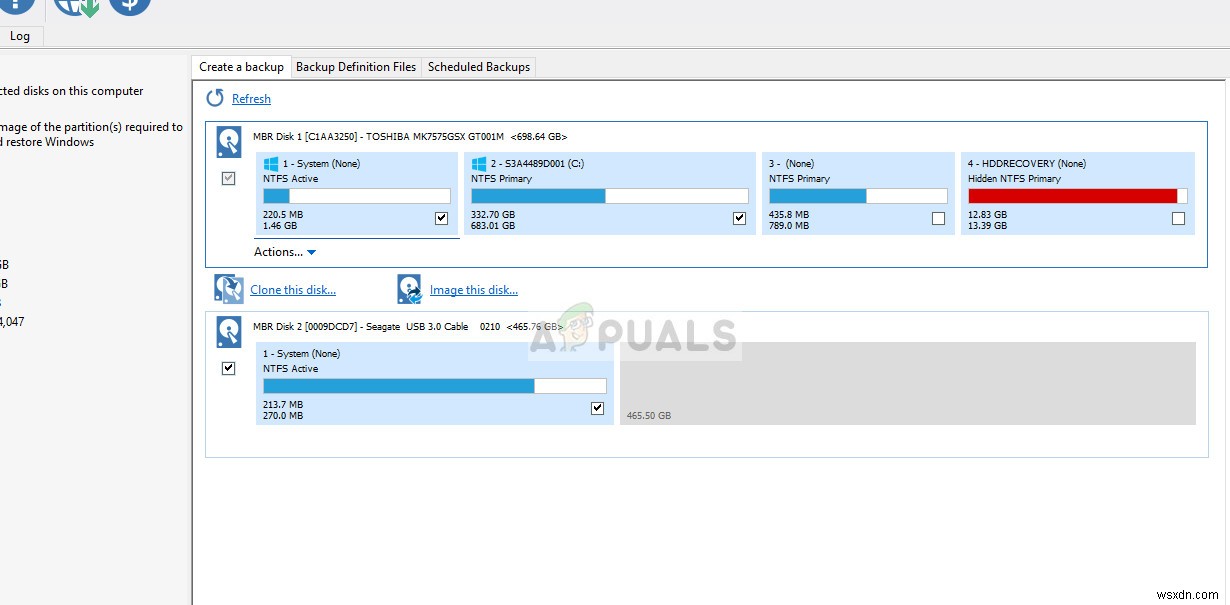Click the 332.70 GB used size text
The height and width of the screenshot is (605, 1230).
point(493,214)
